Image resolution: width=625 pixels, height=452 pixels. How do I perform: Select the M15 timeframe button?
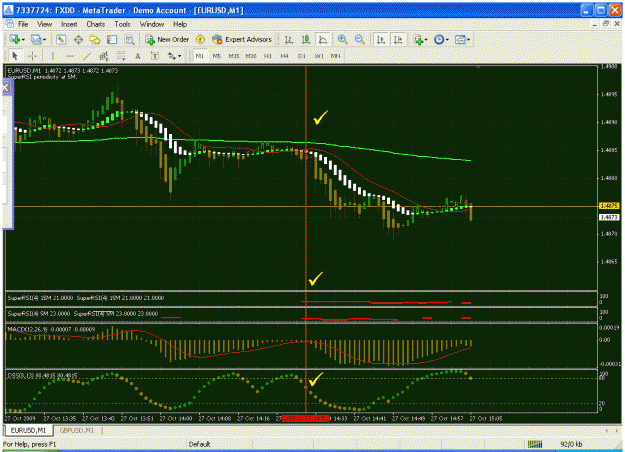pyautogui.click(x=234, y=56)
